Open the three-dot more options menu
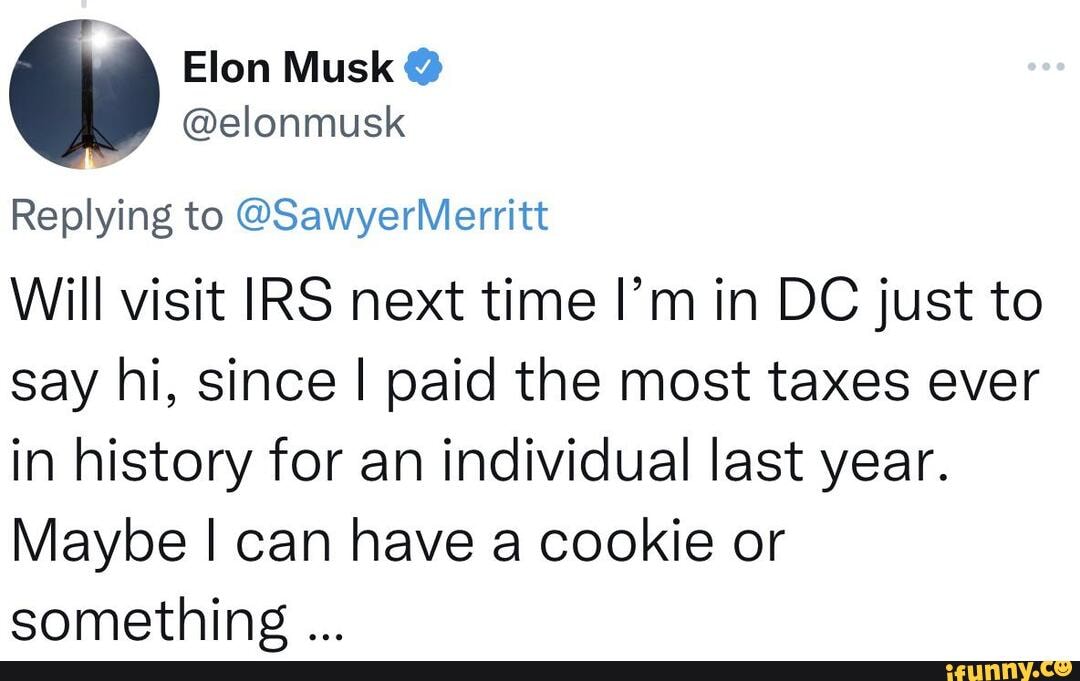The image size is (1080, 681). pyautogui.click(x=1044, y=65)
